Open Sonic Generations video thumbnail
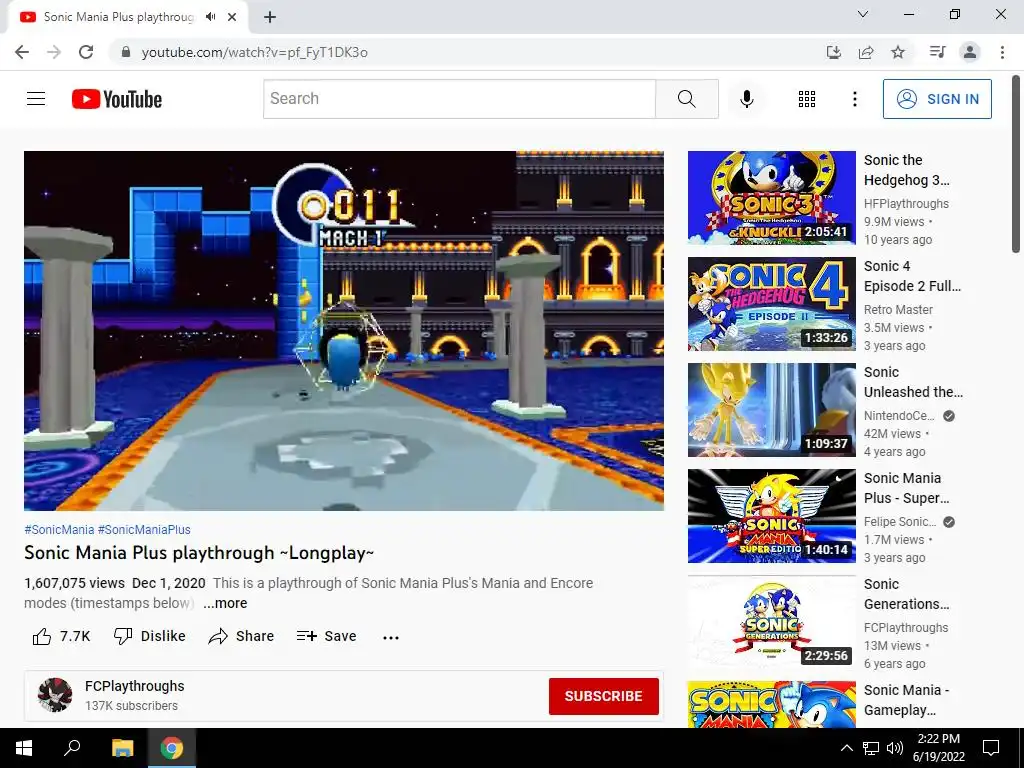This screenshot has width=1024, height=768. 771,622
